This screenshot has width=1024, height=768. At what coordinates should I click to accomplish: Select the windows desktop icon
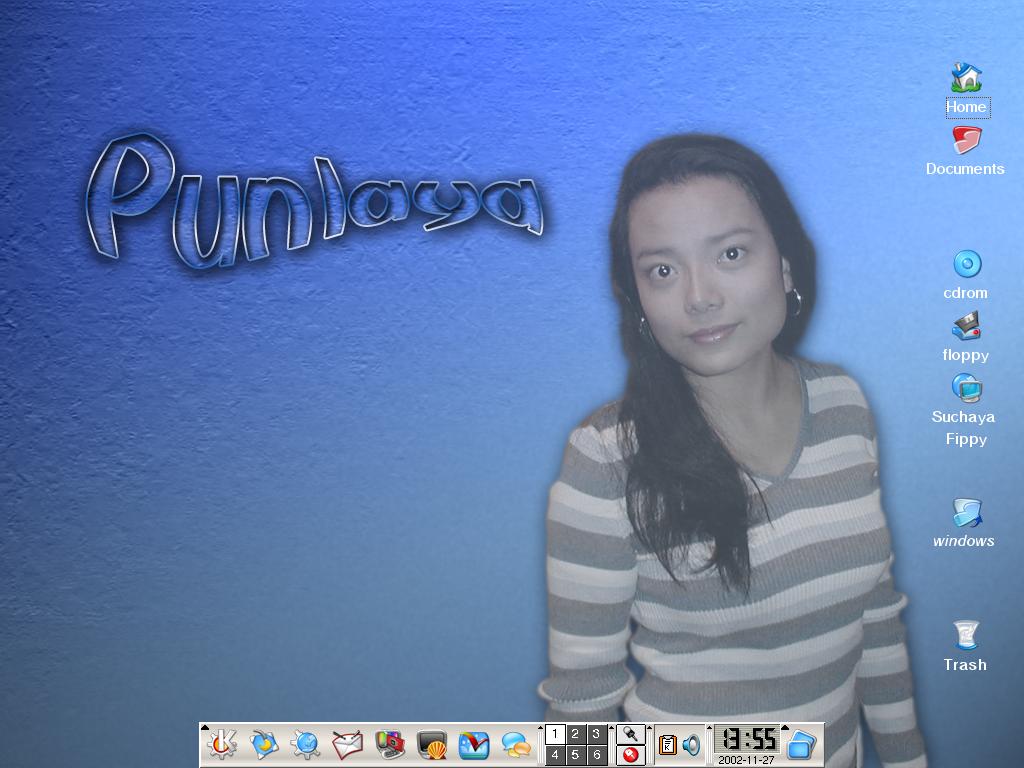coord(967,512)
